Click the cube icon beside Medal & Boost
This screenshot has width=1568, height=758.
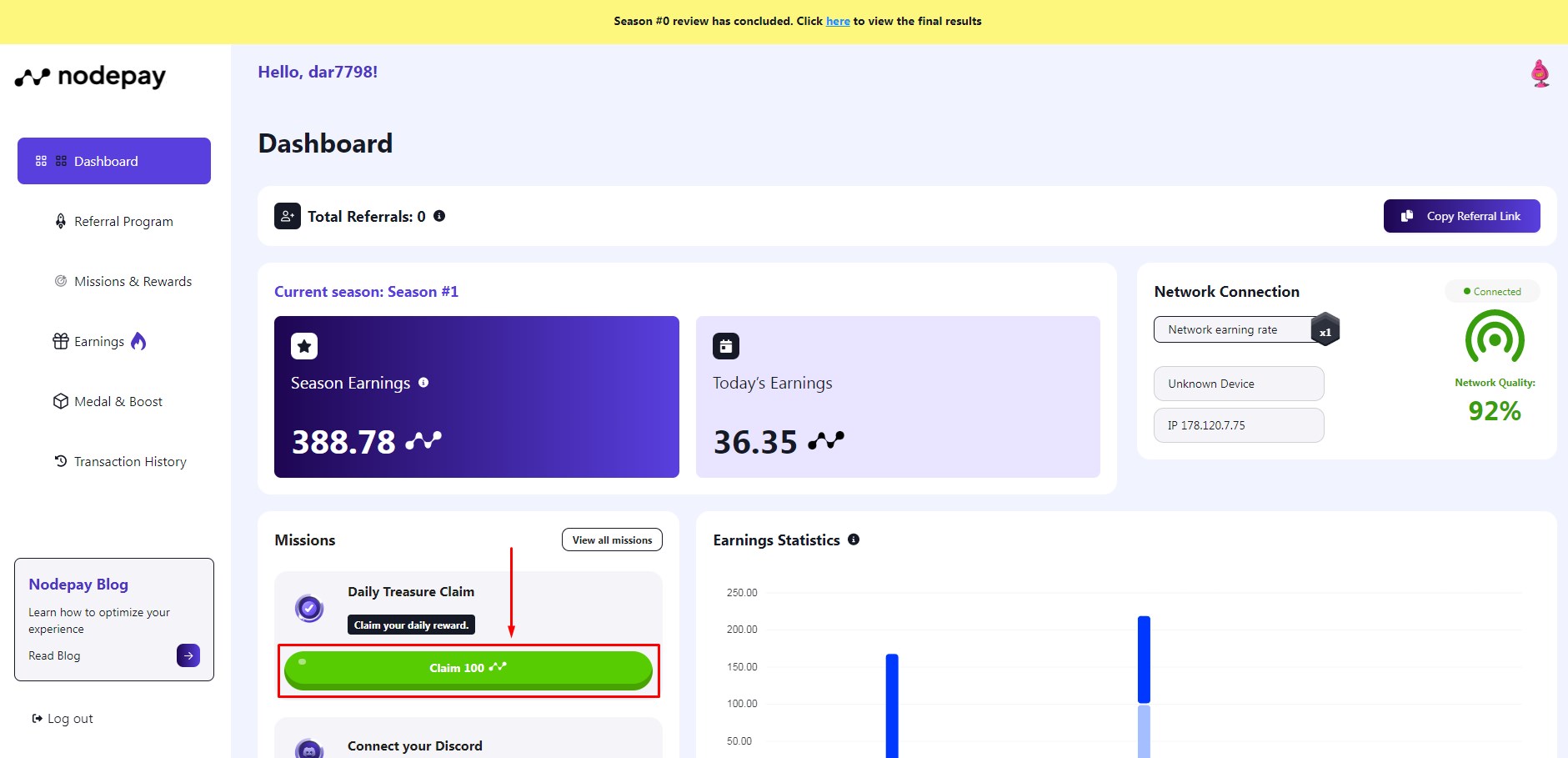61,401
